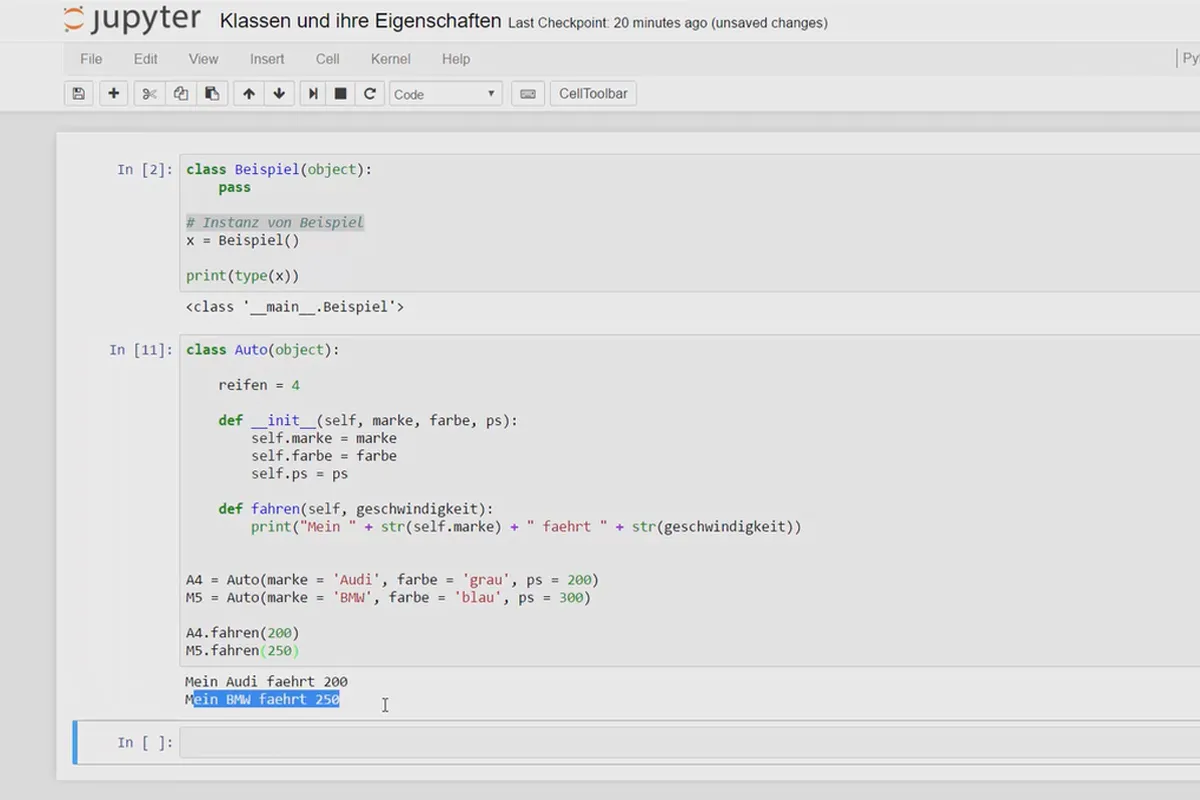Click the comment # Instanz von Beispiel

[x=275, y=223]
